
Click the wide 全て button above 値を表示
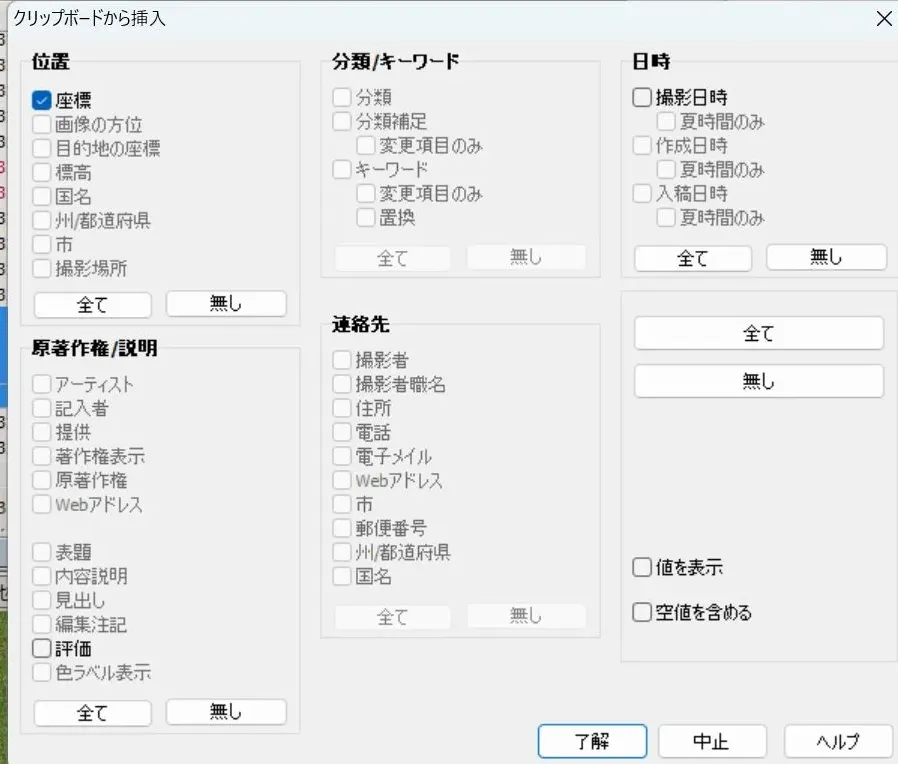(759, 334)
